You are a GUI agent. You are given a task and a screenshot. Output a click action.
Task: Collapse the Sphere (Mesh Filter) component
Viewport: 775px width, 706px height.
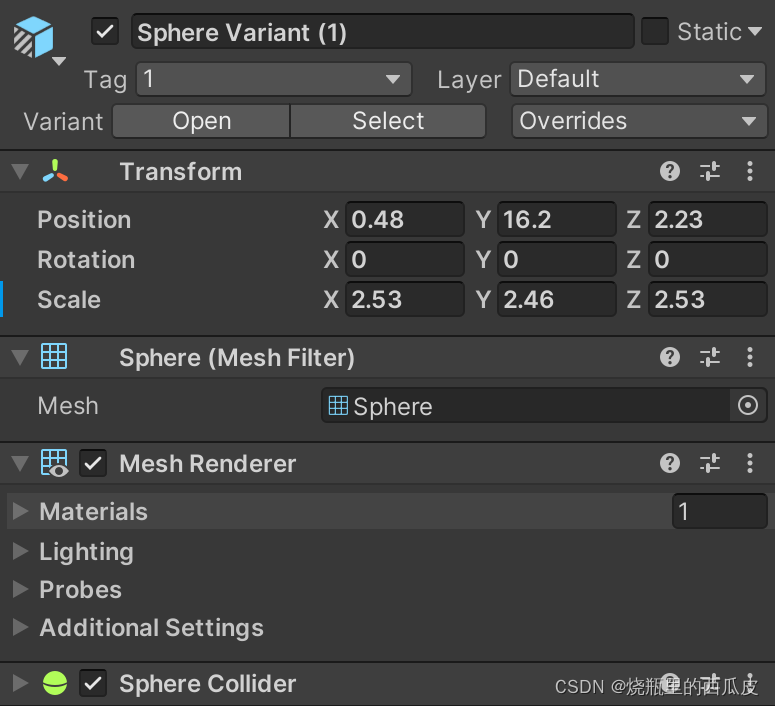pos(20,357)
